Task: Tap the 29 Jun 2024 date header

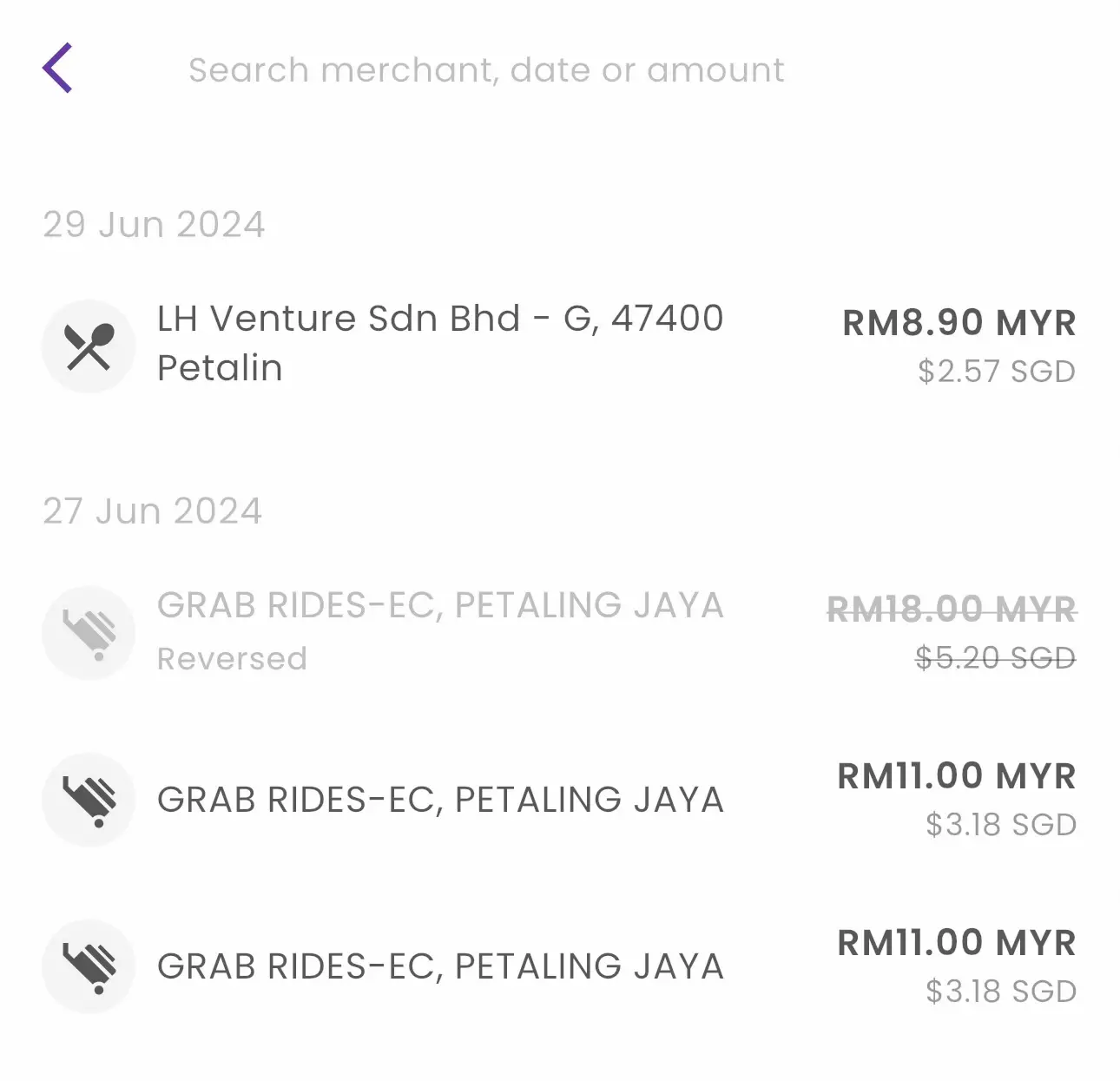Action: click(x=154, y=225)
